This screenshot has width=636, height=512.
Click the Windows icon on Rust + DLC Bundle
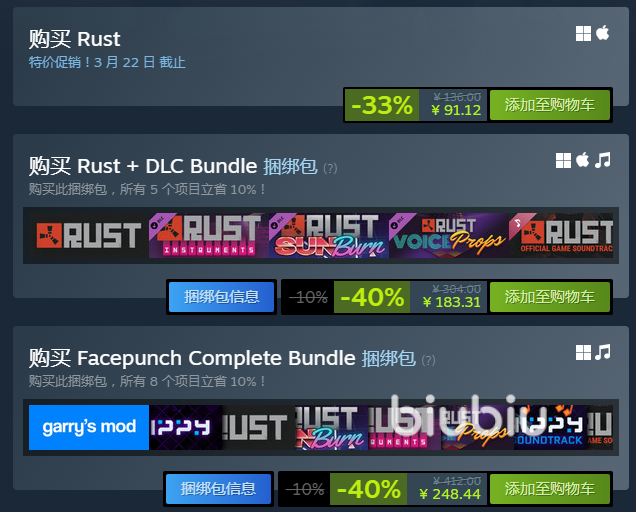[563, 161]
